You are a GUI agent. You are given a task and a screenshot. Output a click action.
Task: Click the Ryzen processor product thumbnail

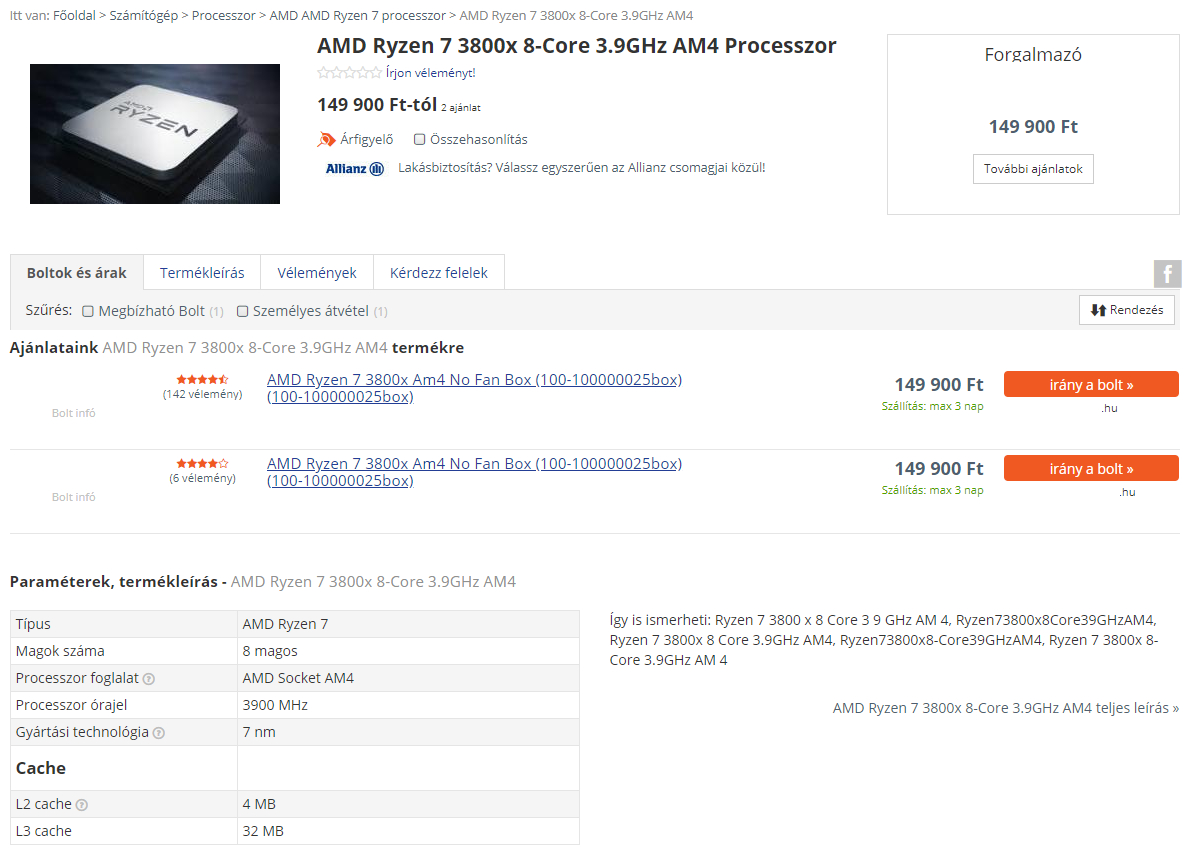(155, 134)
